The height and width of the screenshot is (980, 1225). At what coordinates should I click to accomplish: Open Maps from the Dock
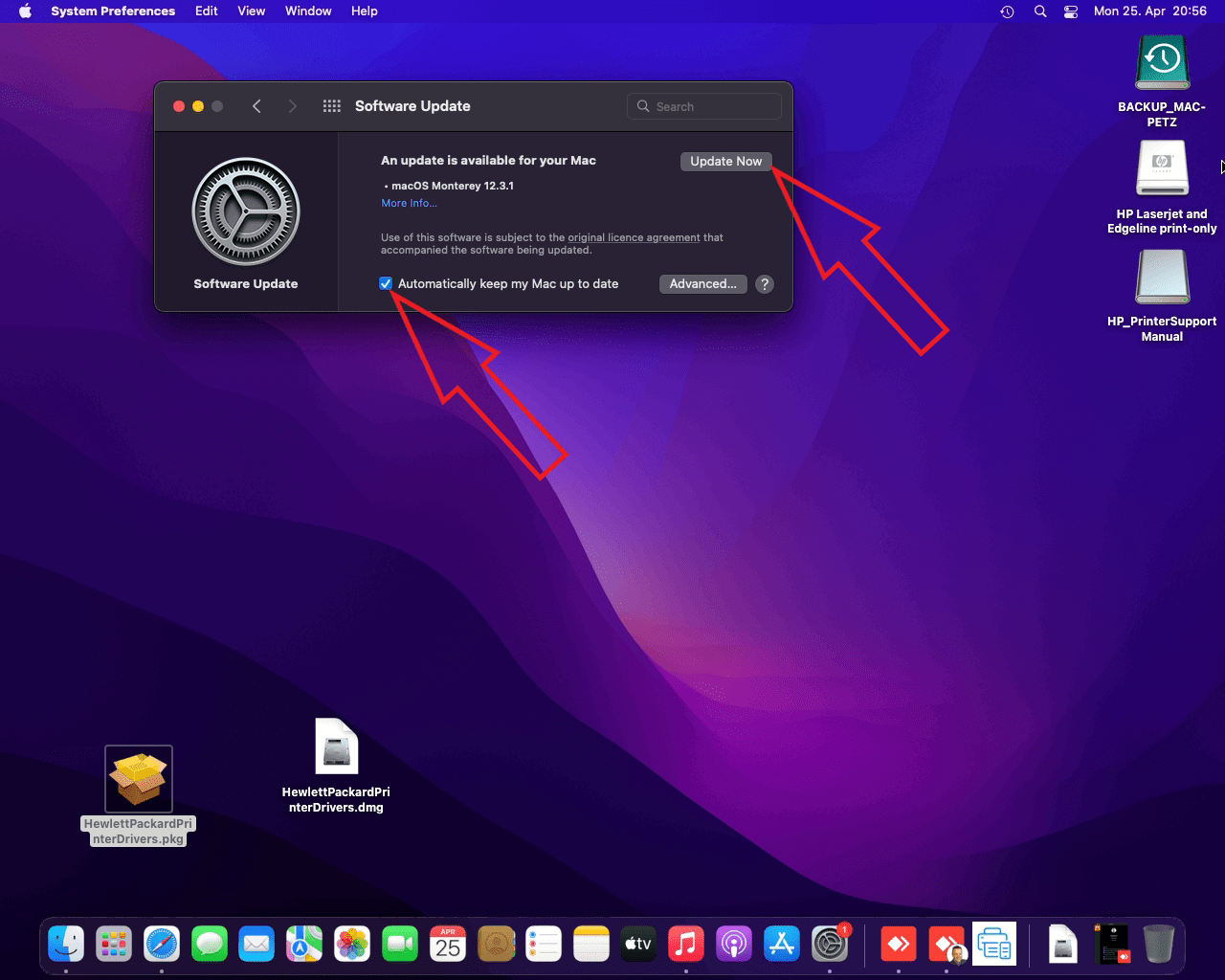pos(304,945)
